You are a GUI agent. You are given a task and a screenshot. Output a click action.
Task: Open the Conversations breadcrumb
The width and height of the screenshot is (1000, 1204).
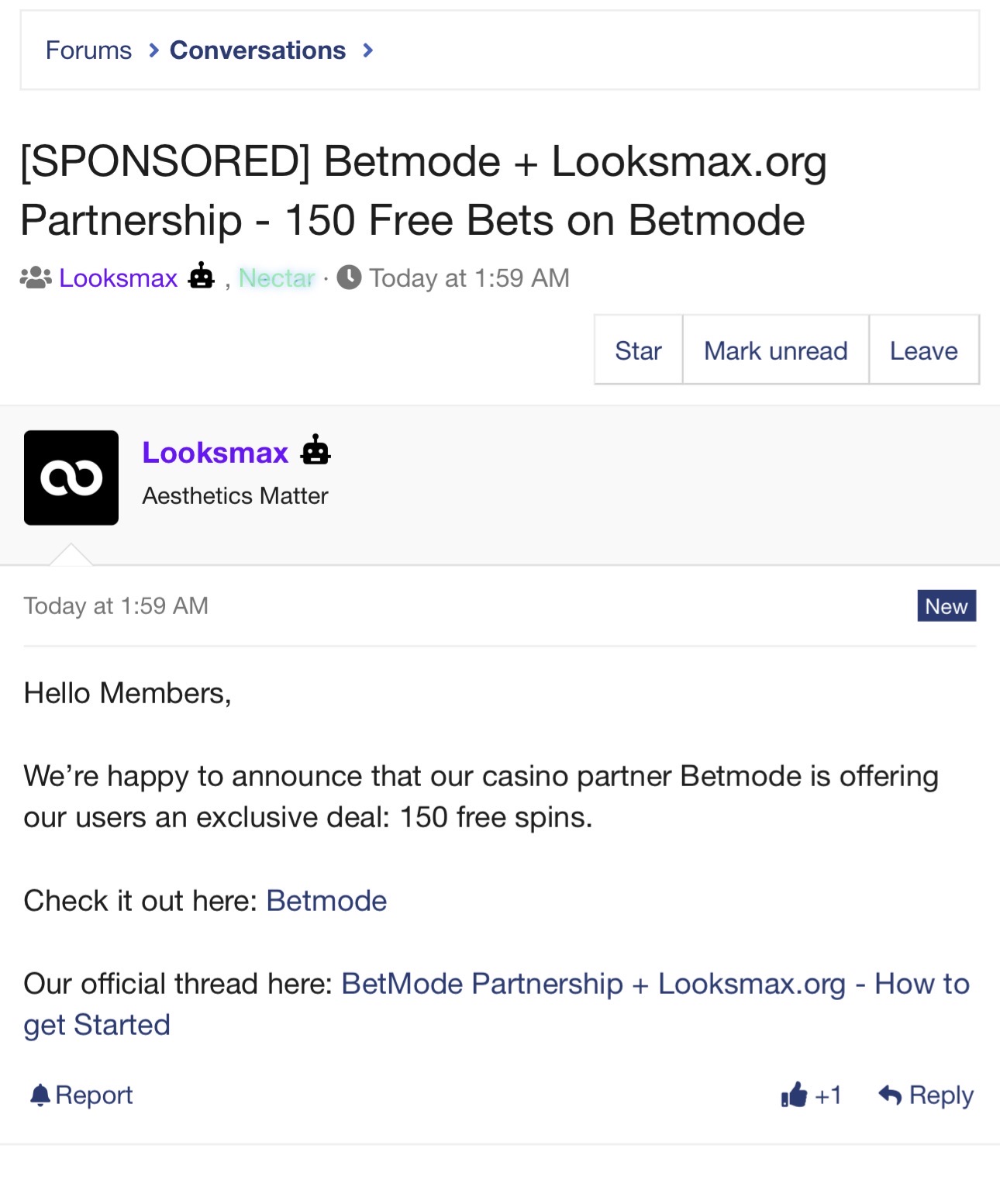point(257,50)
